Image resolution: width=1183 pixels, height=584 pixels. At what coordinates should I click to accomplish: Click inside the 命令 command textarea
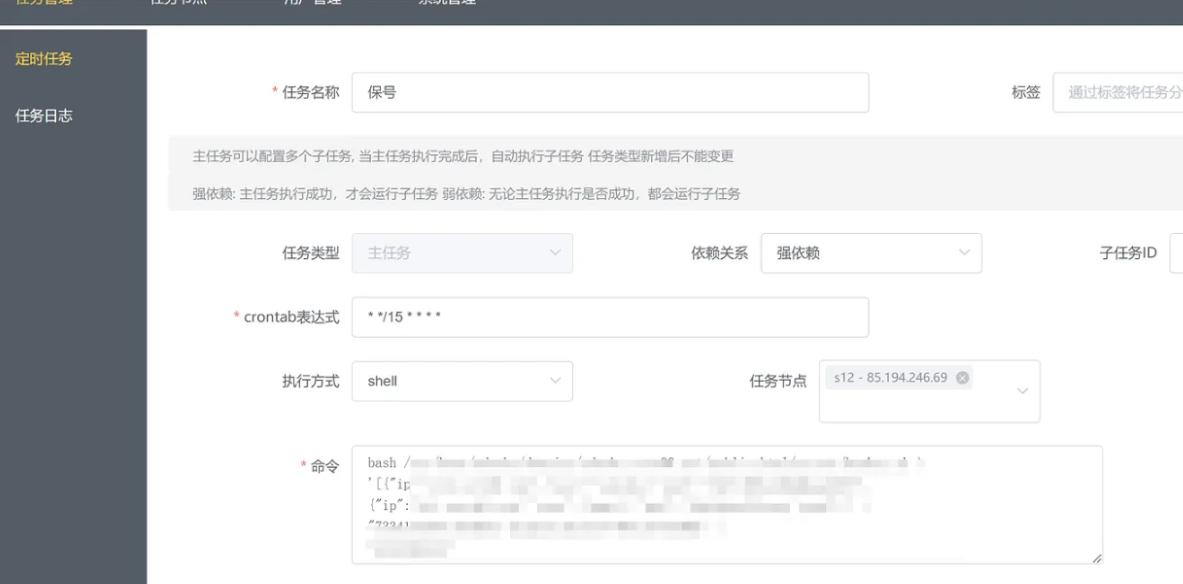(x=727, y=505)
